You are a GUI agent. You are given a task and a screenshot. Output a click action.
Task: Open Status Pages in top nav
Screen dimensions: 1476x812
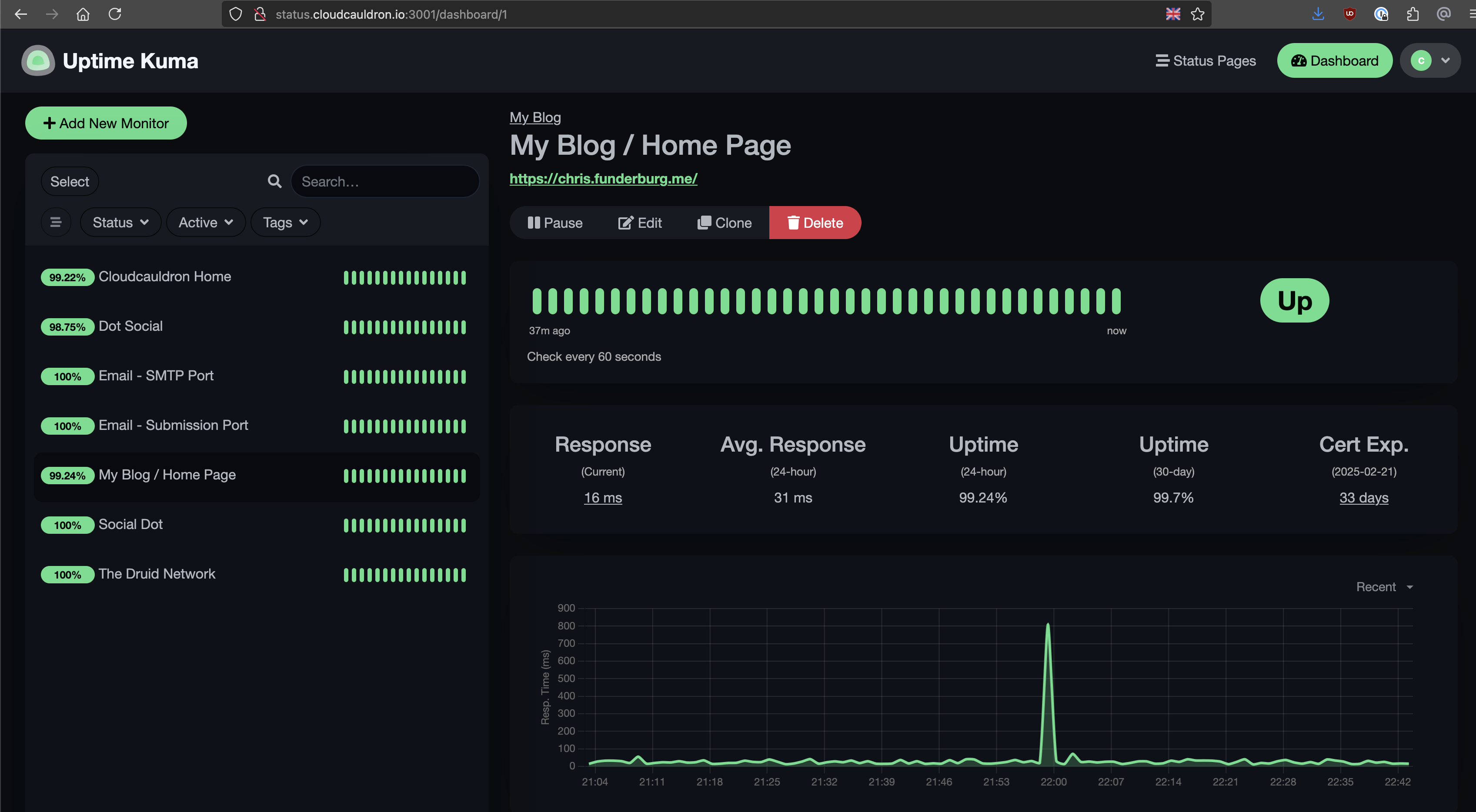click(x=1206, y=61)
